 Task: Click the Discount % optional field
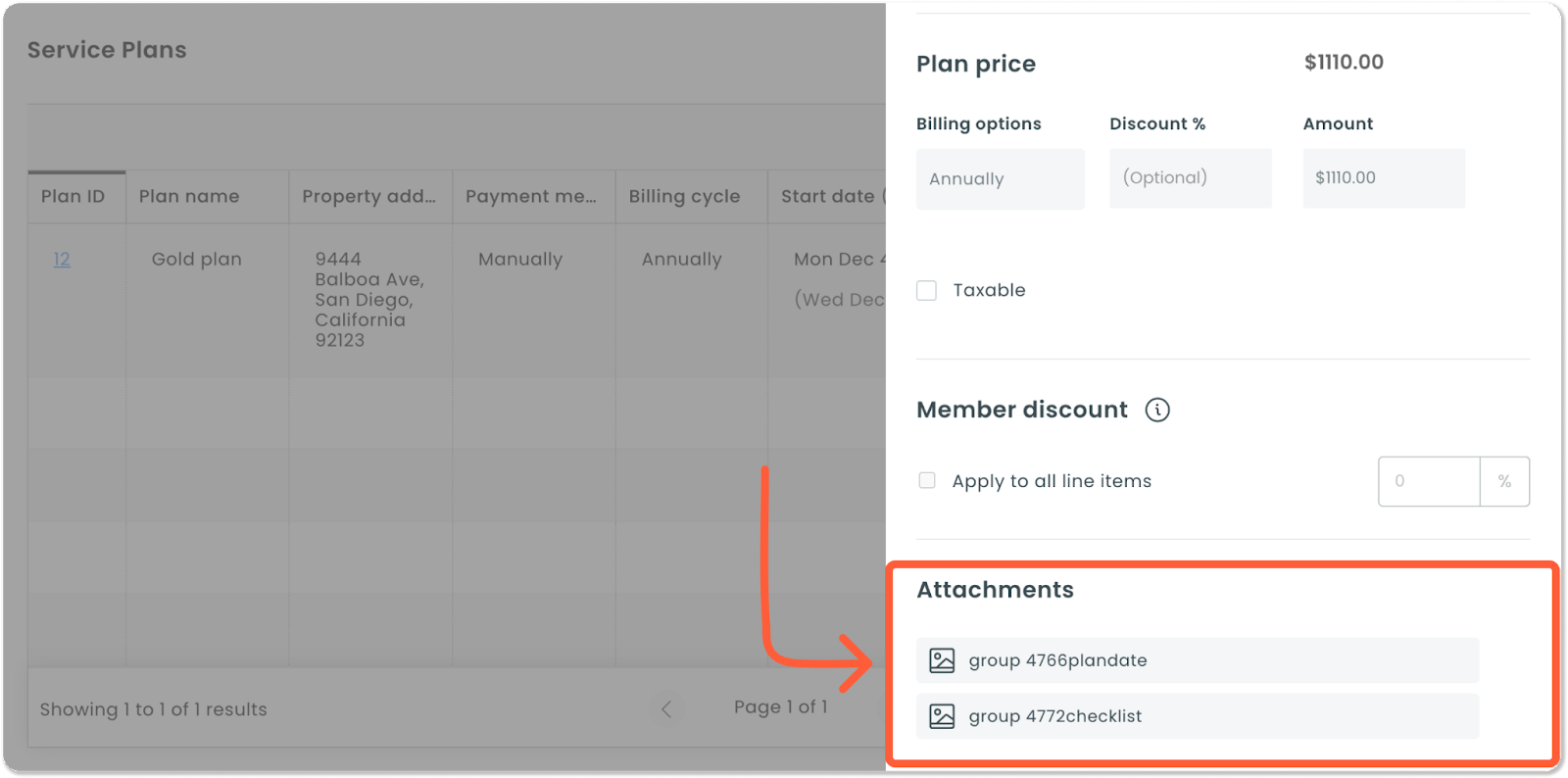[x=1191, y=178]
